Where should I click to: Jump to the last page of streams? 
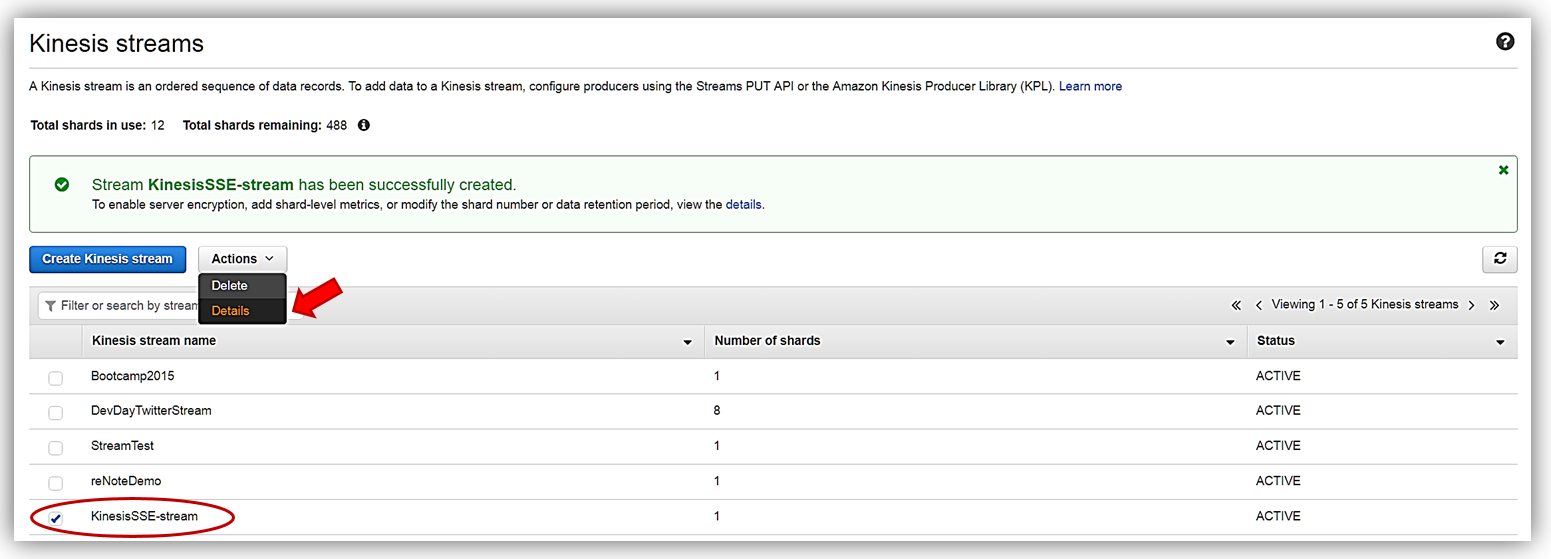pos(1494,305)
